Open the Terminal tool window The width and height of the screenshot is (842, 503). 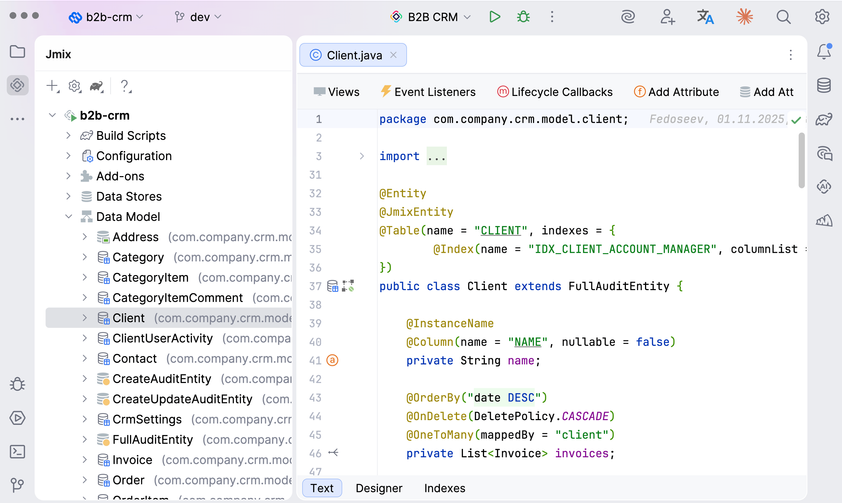pyautogui.click(x=17, y=452)
